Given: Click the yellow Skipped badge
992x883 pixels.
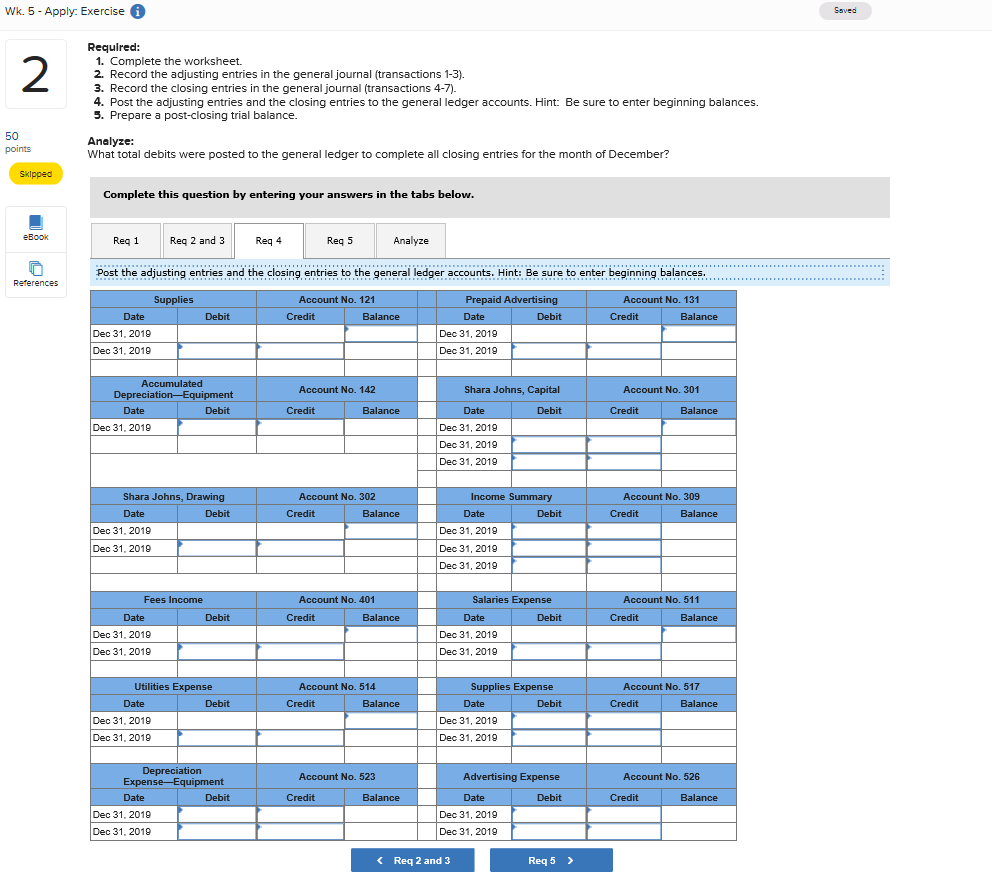Looking at the screenshot, I should (36, 174).
